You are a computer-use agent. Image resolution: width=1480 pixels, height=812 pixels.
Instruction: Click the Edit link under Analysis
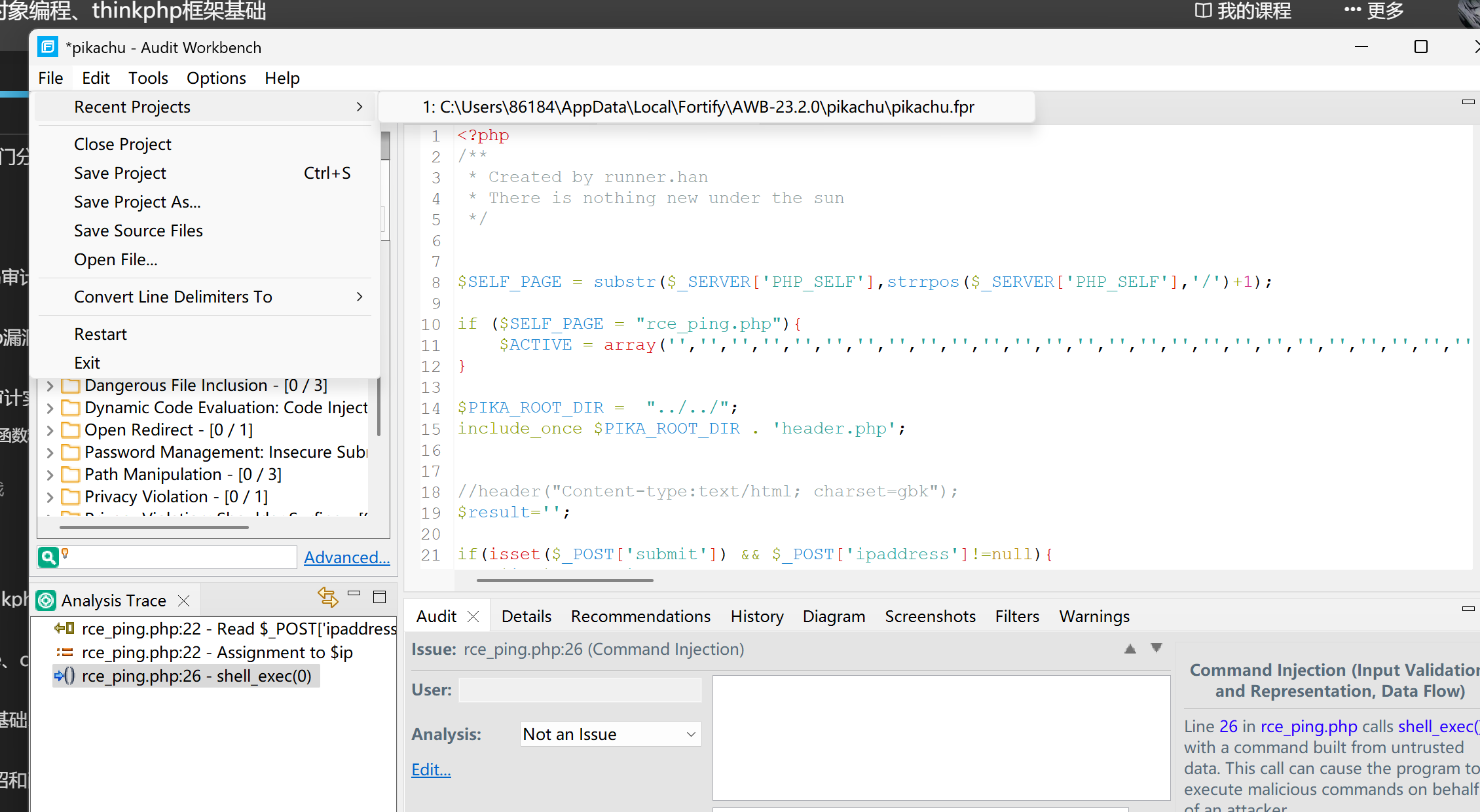(431, 769)
